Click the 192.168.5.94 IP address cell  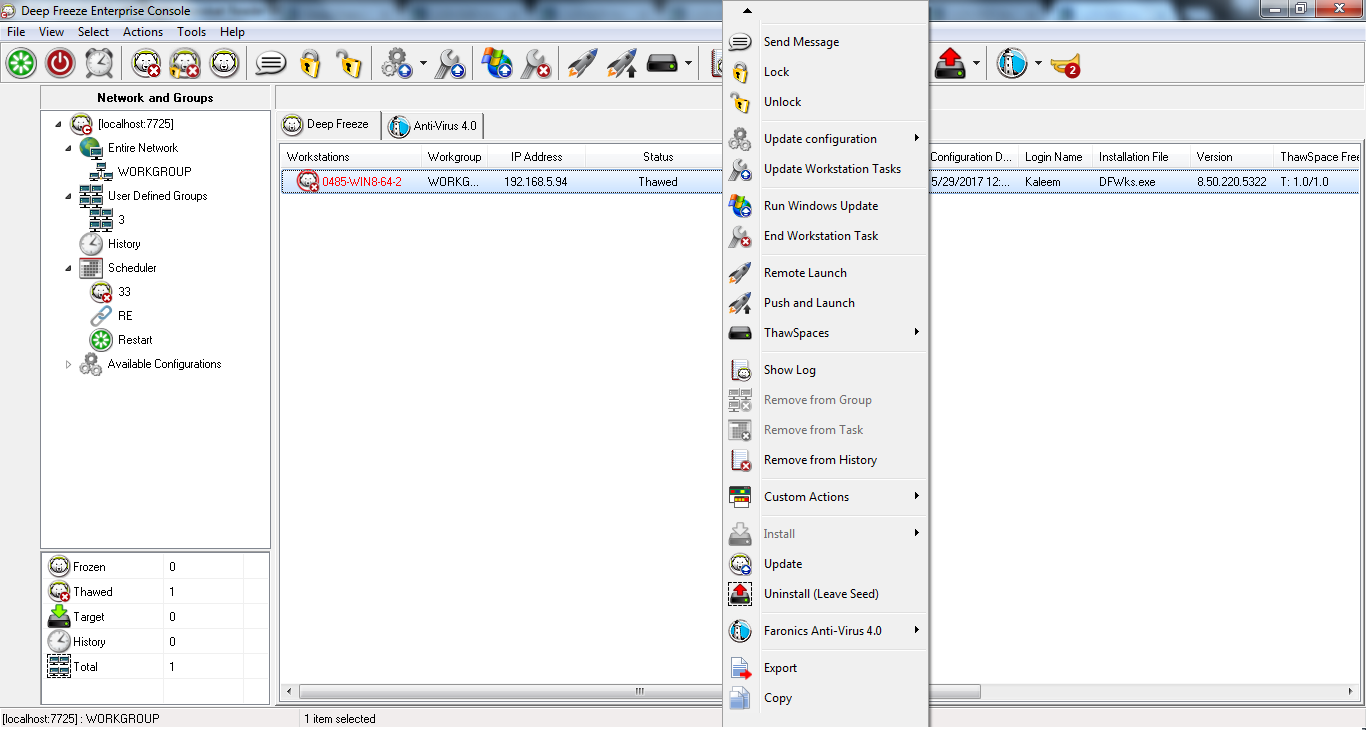[536, 182]
